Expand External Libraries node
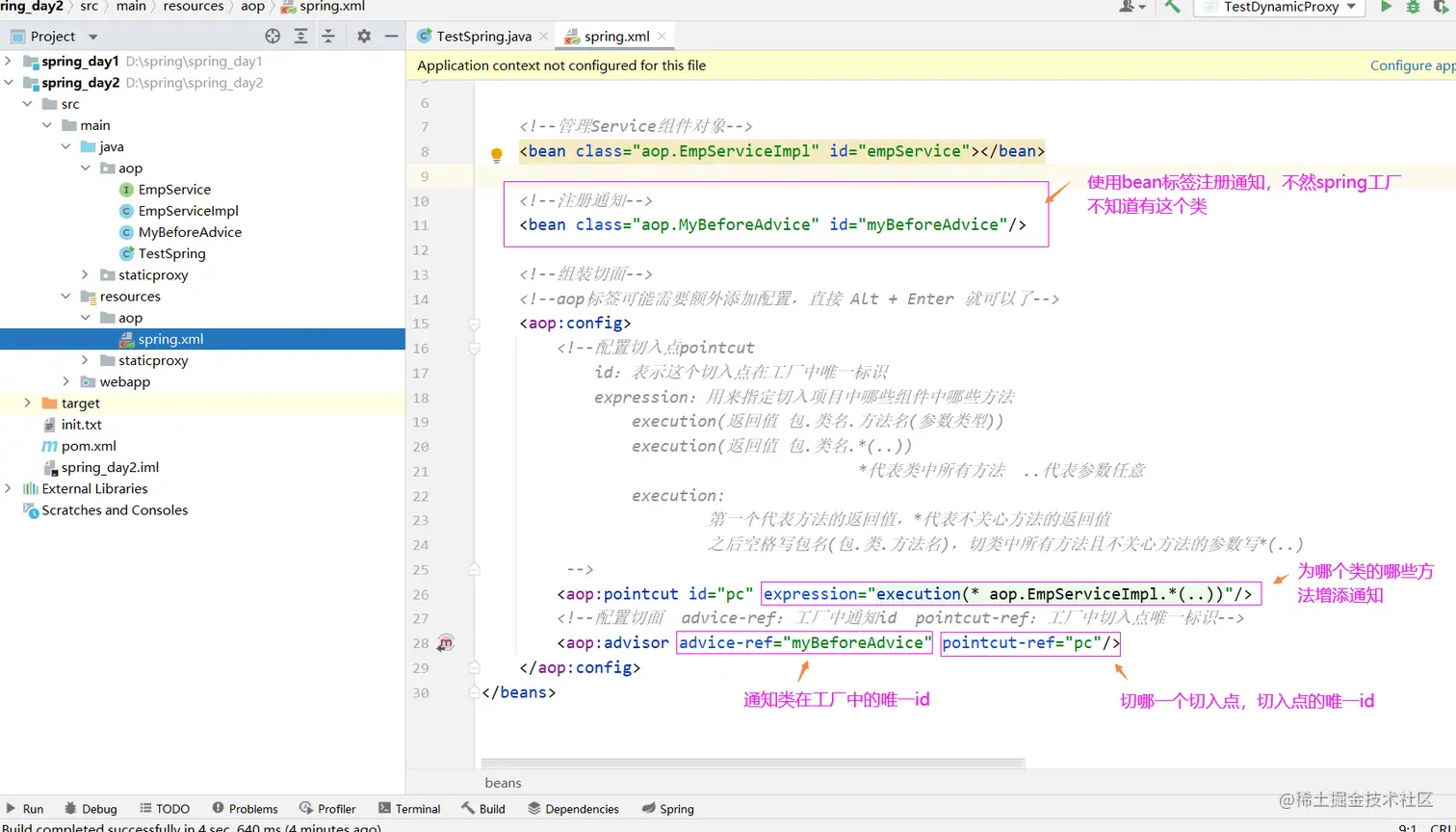1456x832 pixels. pyautogui.click(x=9, y=488)
